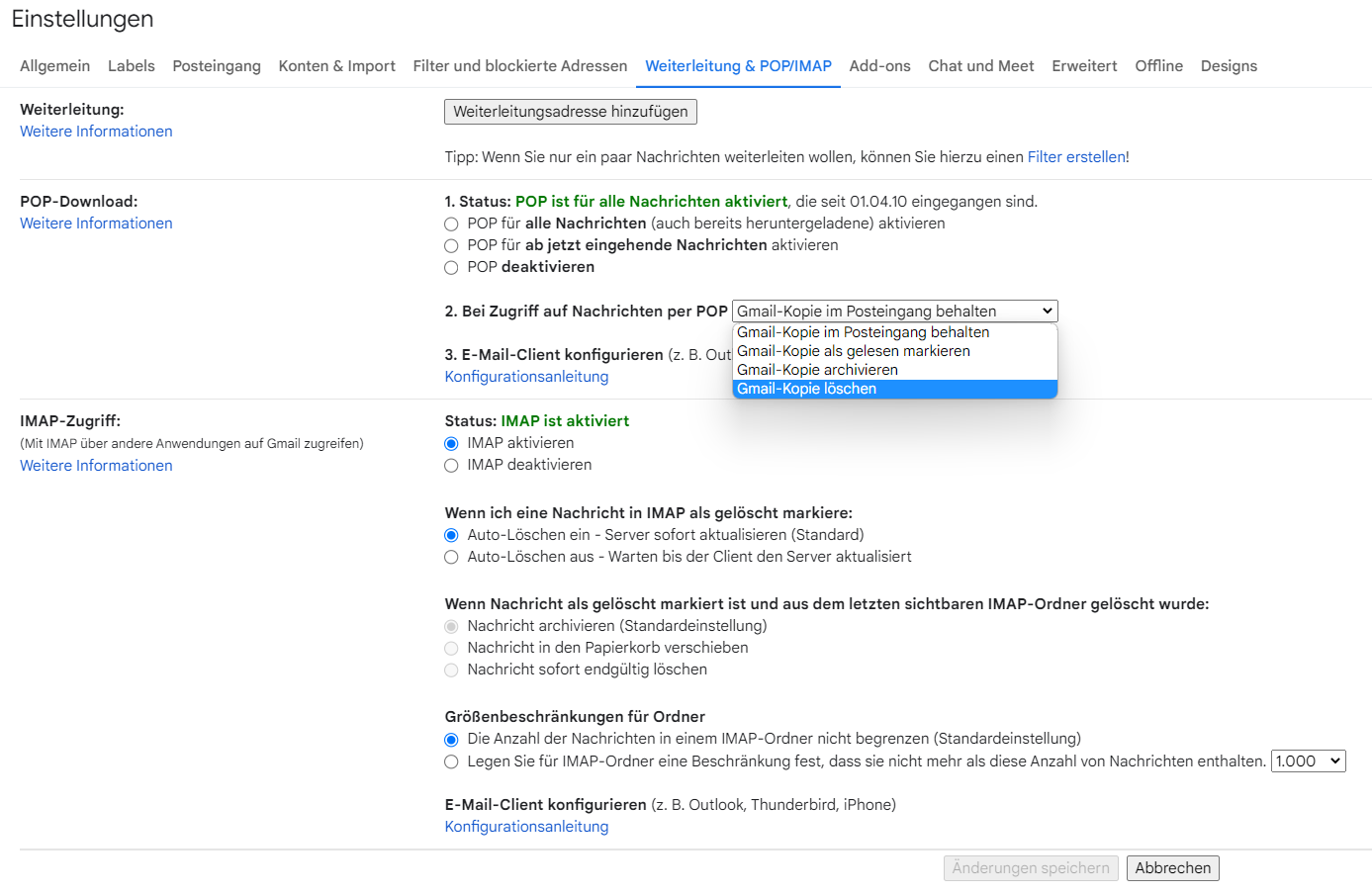Open Weitere Informationen under POP-Download
The image size is (1372, 894).
pos(96,223)
